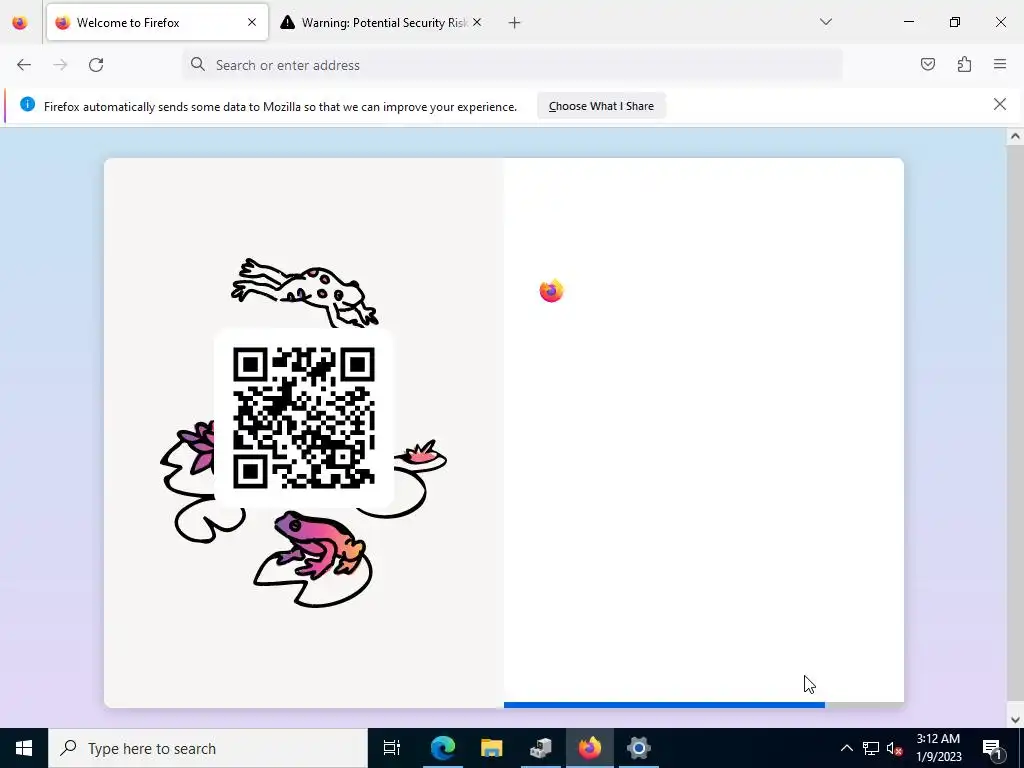Viewport: 1024px width, 768px height.
Task: Open the Server Manager taskbar icon
Action: 540,748
